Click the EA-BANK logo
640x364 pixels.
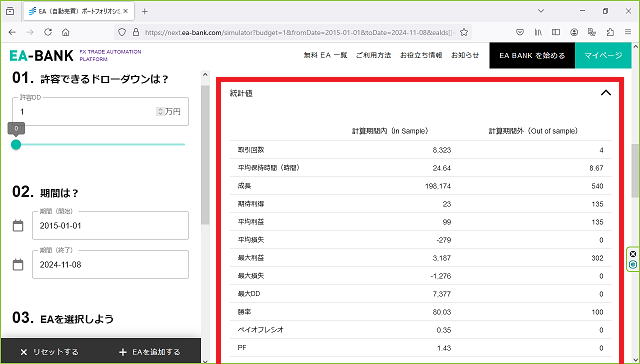tap(41, 55)
